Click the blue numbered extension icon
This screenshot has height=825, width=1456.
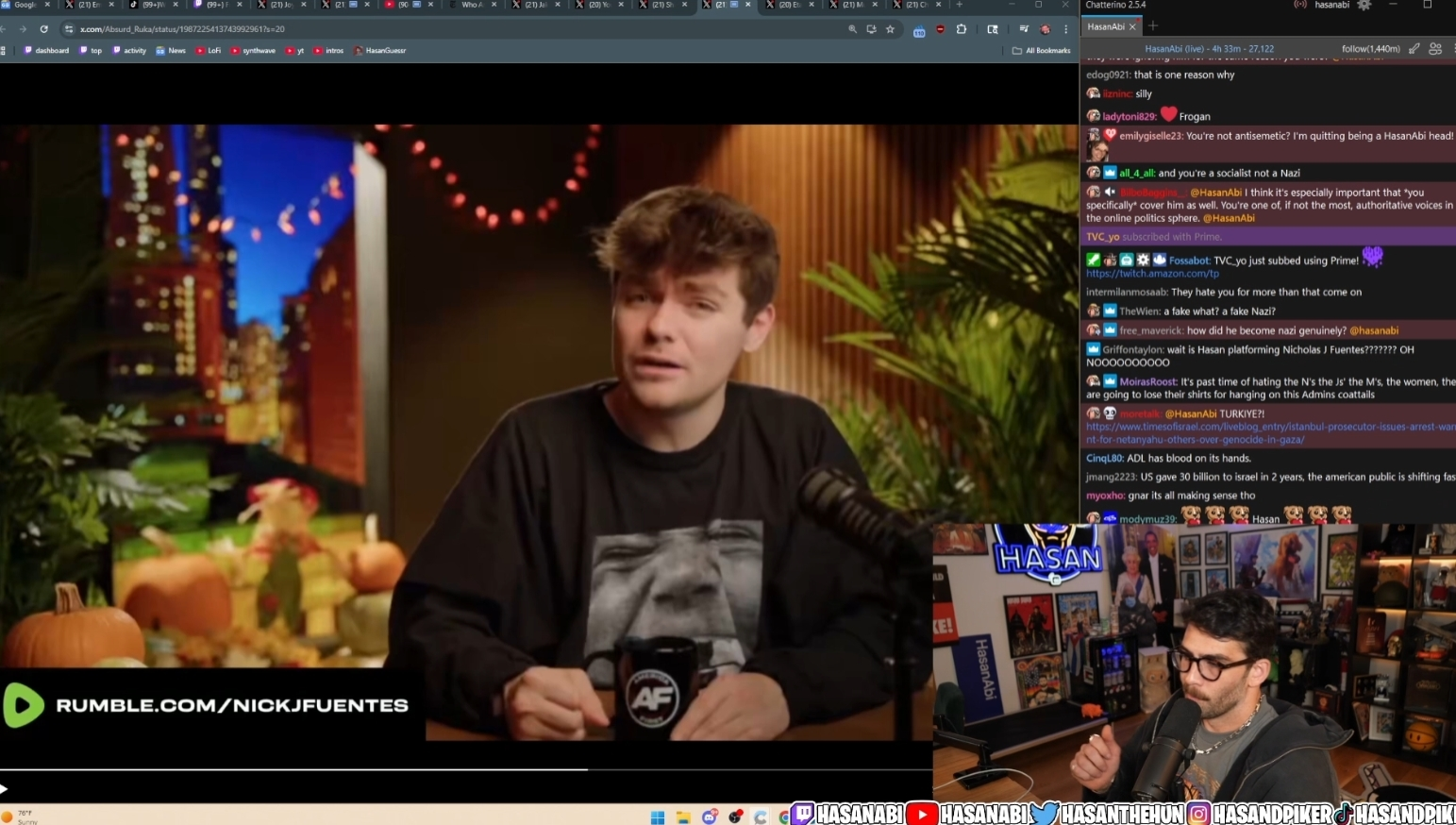[919, 30]
